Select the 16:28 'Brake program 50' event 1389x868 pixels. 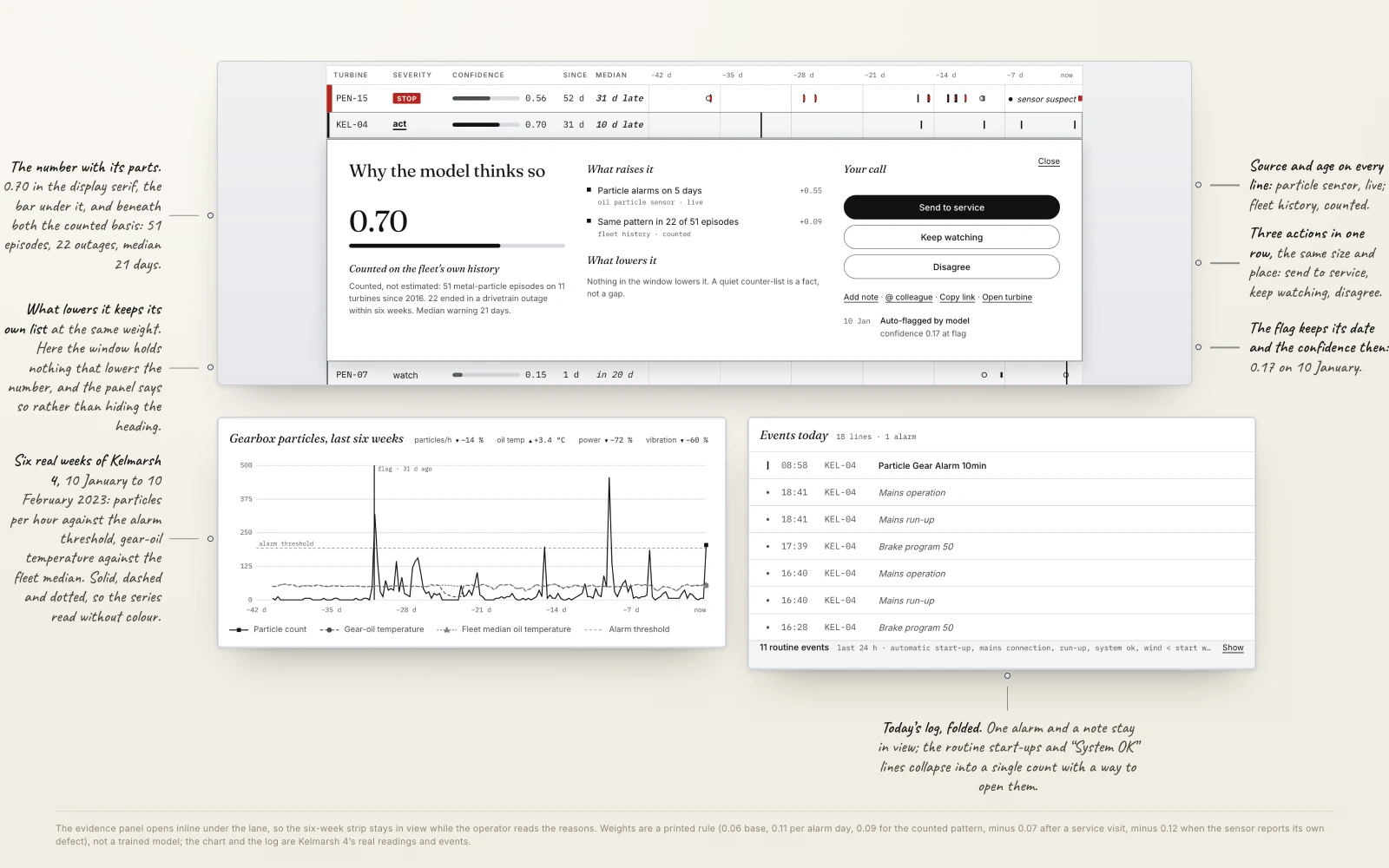(1002, 628)
